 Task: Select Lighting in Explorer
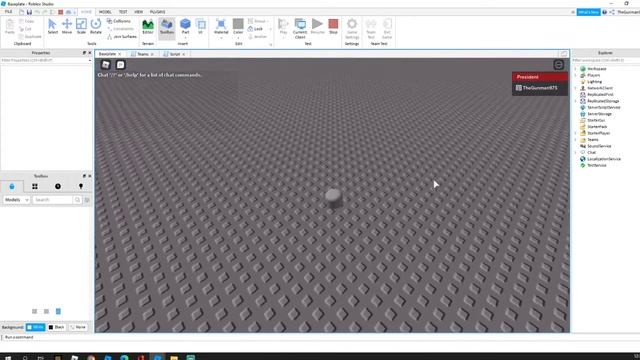pyautogui.click(x=594, y=82)
